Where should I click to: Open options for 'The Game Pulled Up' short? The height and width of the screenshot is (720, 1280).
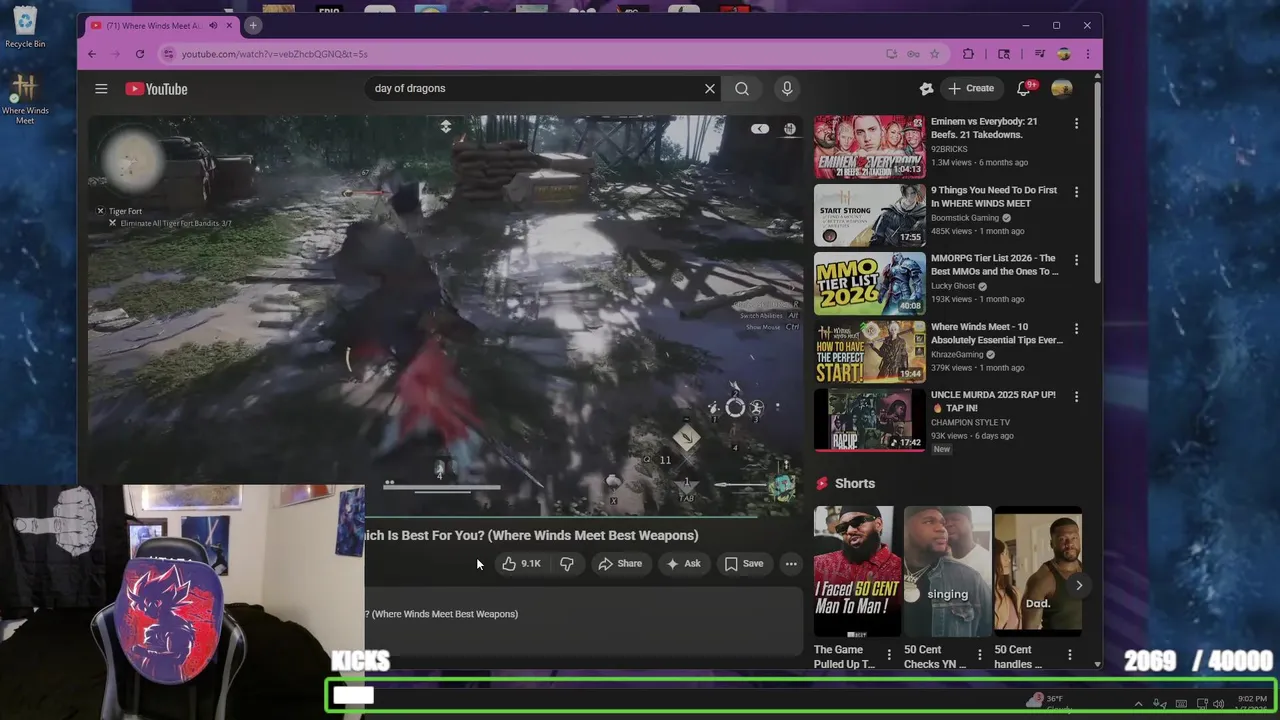[889, 656]
